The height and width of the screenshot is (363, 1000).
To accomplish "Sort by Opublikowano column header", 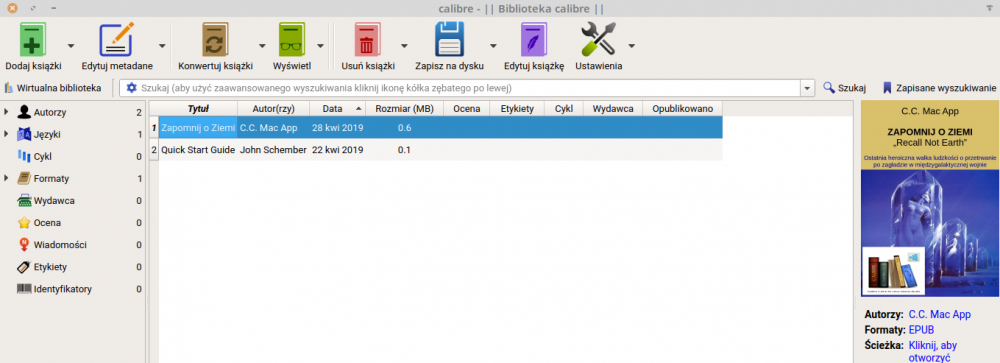I will click(682, 108).
